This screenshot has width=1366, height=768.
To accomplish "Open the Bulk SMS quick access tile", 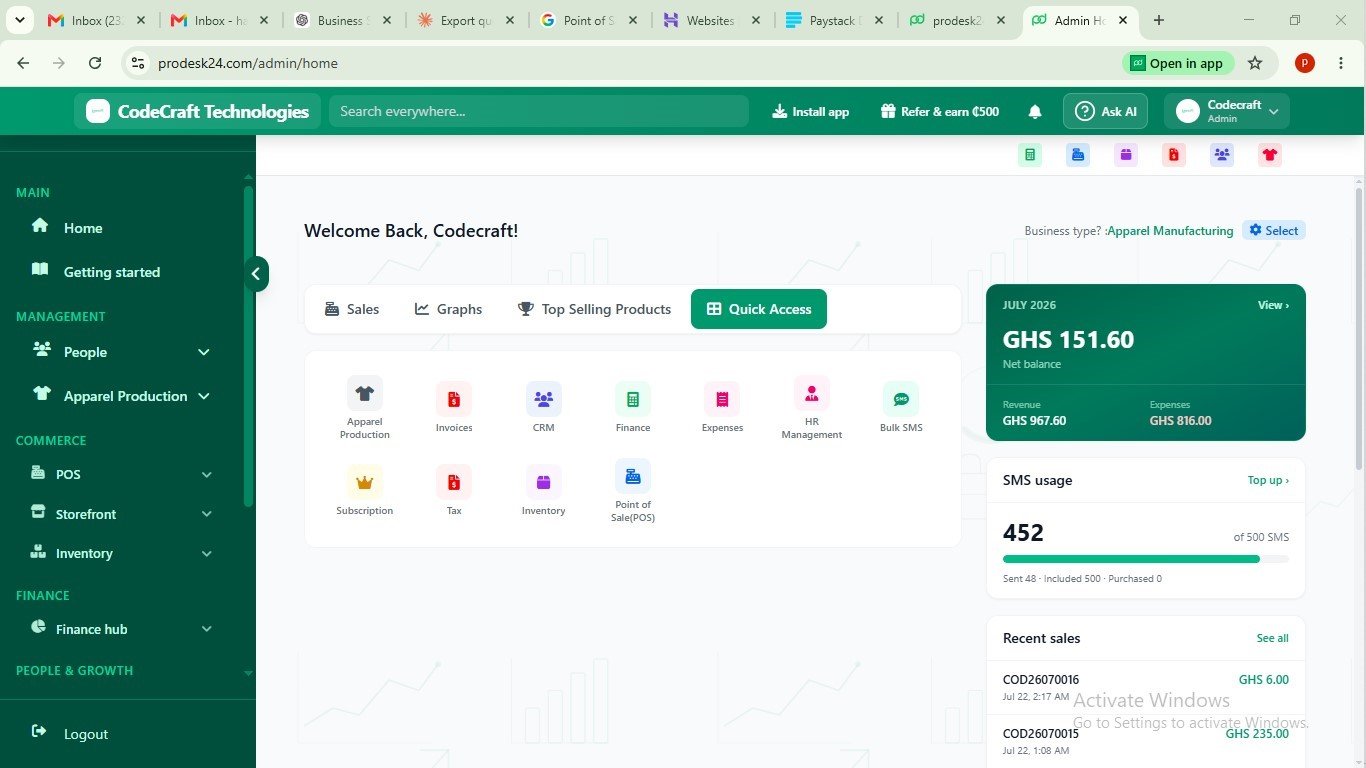I will point(901,408).
